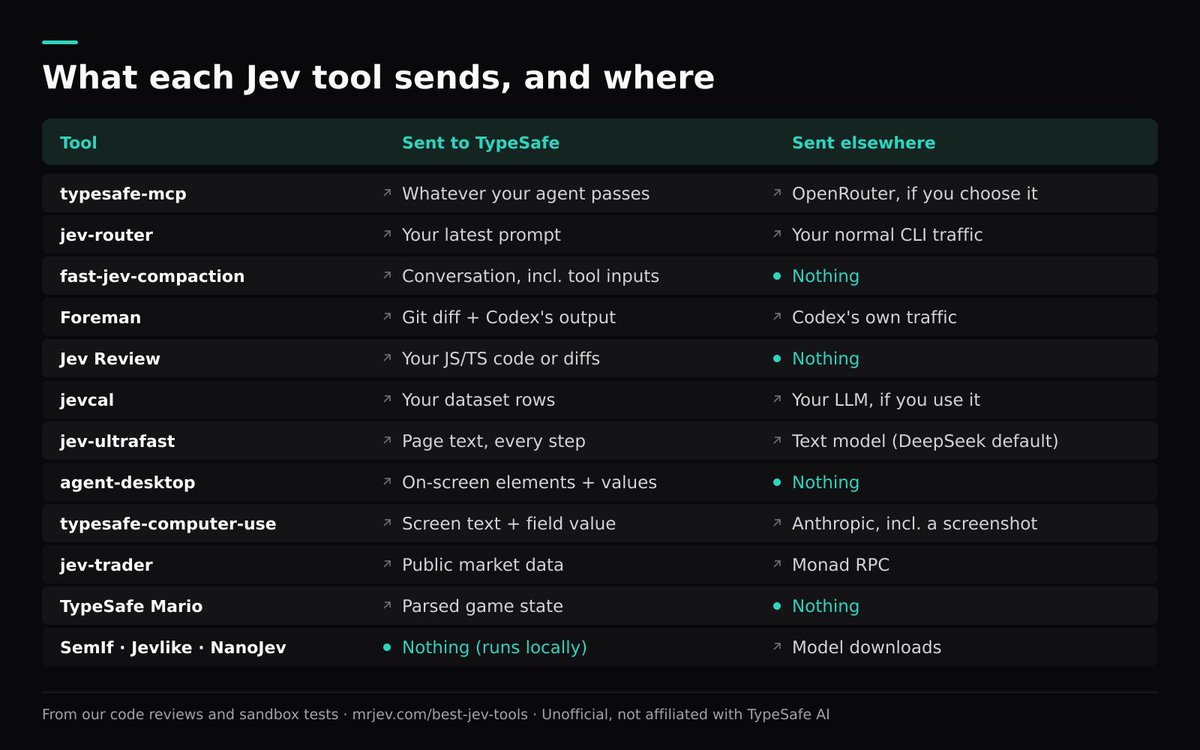Click the teal dot in the TypeSafe Mario row
The width and height of the screenshot is (1200, 750).
[x=777, y=606]
